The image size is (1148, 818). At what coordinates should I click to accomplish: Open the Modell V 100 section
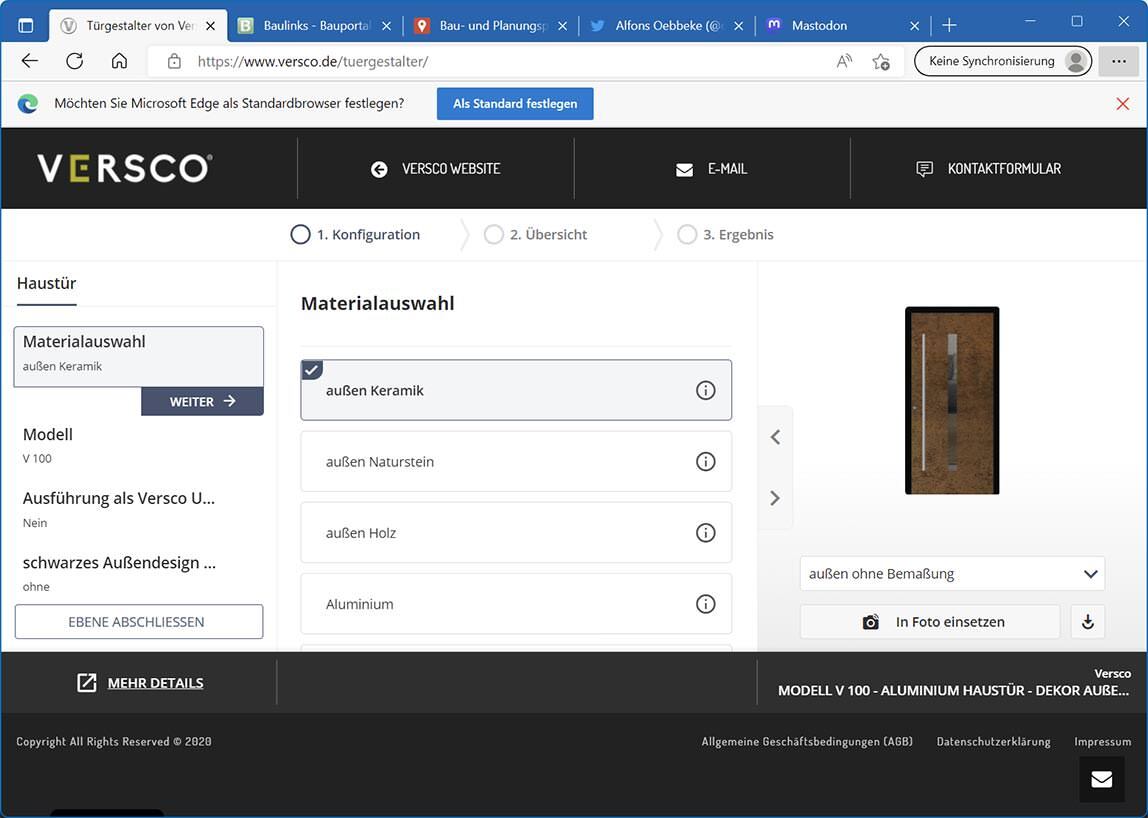138,445
